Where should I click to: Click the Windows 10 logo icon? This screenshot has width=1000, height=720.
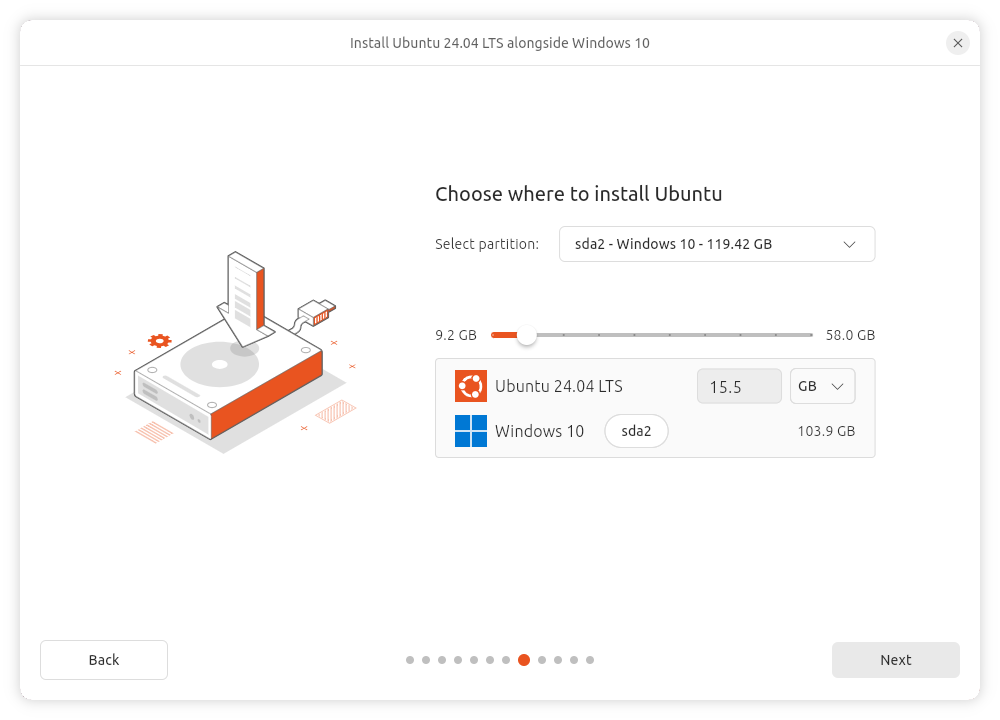(x=471, y=431)
